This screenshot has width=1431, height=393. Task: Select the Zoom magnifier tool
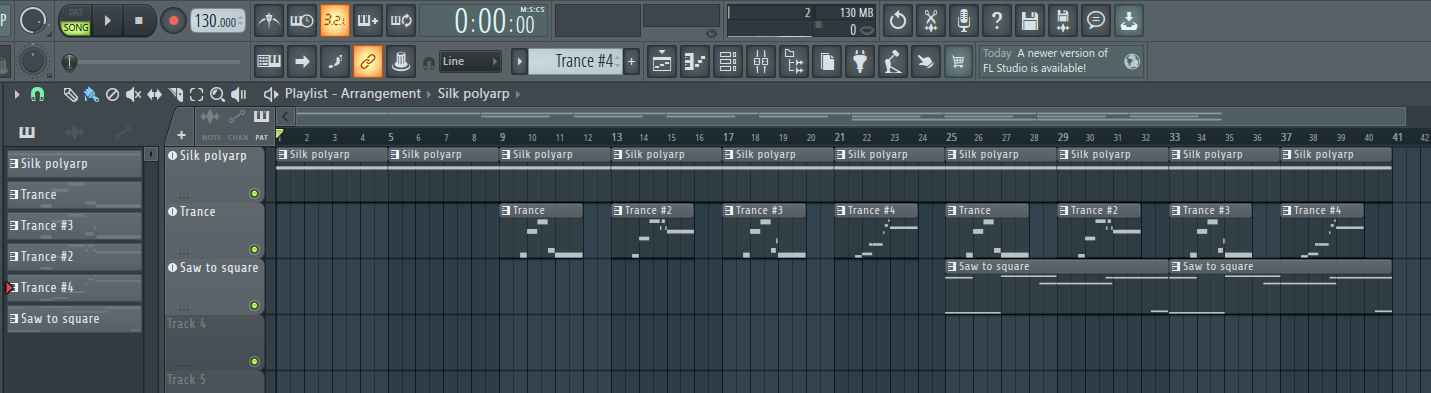click(x=217, y=94)
